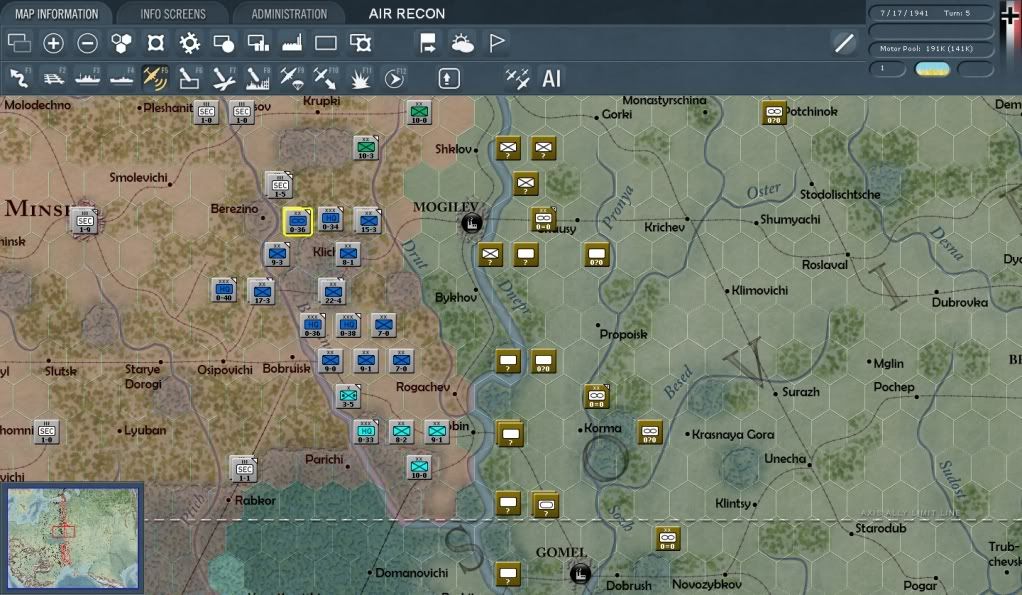The image size is (1022, 595).
Task: Click the plain rectangle toolbar icon
Action: (x=326, y=43)
